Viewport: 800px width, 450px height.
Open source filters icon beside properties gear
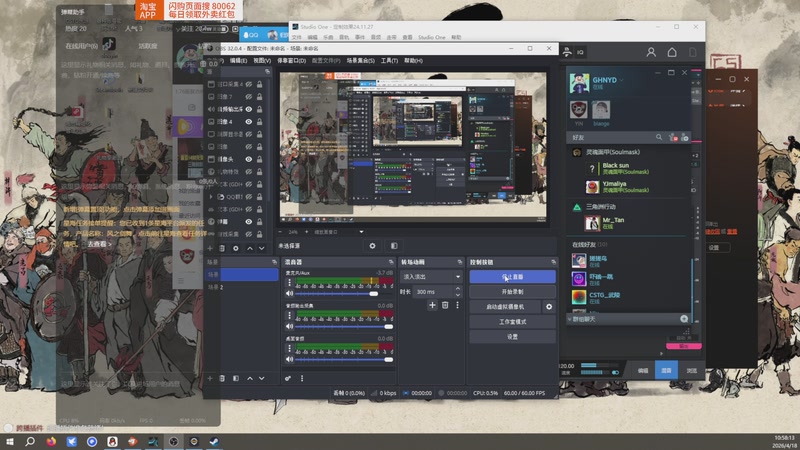[x=394, y=246]
